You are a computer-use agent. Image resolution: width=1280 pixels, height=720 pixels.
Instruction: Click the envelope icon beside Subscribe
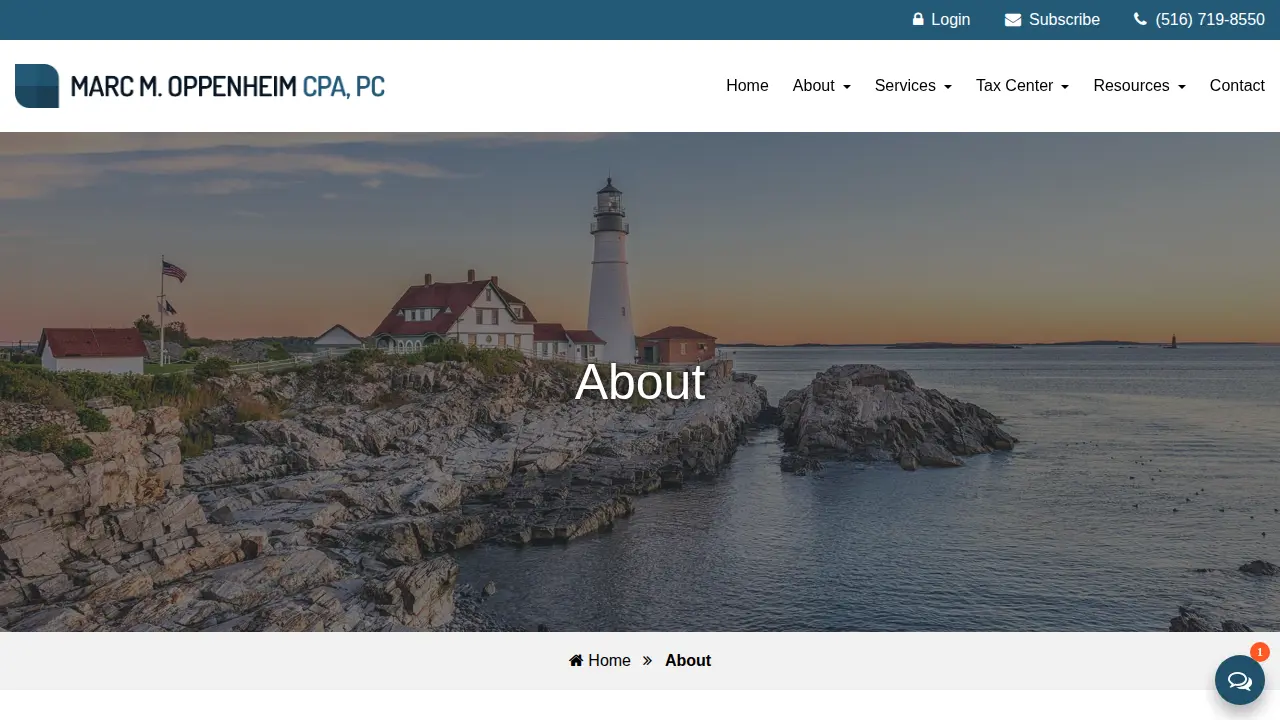coord(1013,20)
